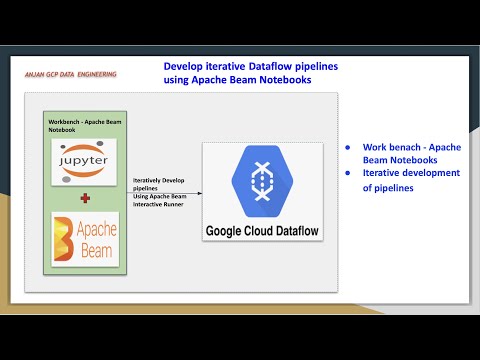Viewport: 480px width, 360px height.
Task: Click the Google Cloud Dataflow hexagon icon
Action: tap(262, 181)
